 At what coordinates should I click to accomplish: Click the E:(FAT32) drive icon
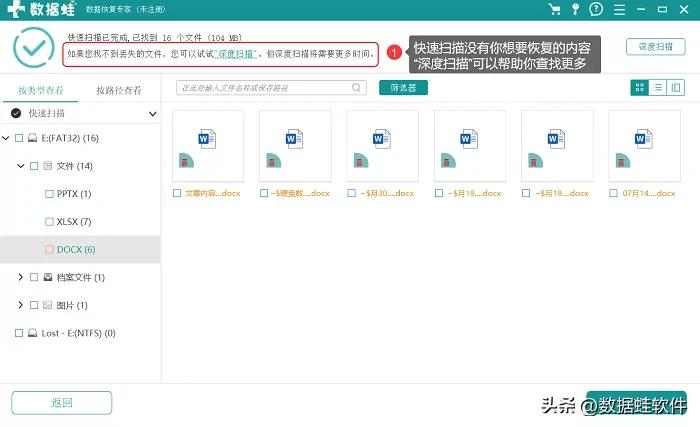[x=33, y=138]
